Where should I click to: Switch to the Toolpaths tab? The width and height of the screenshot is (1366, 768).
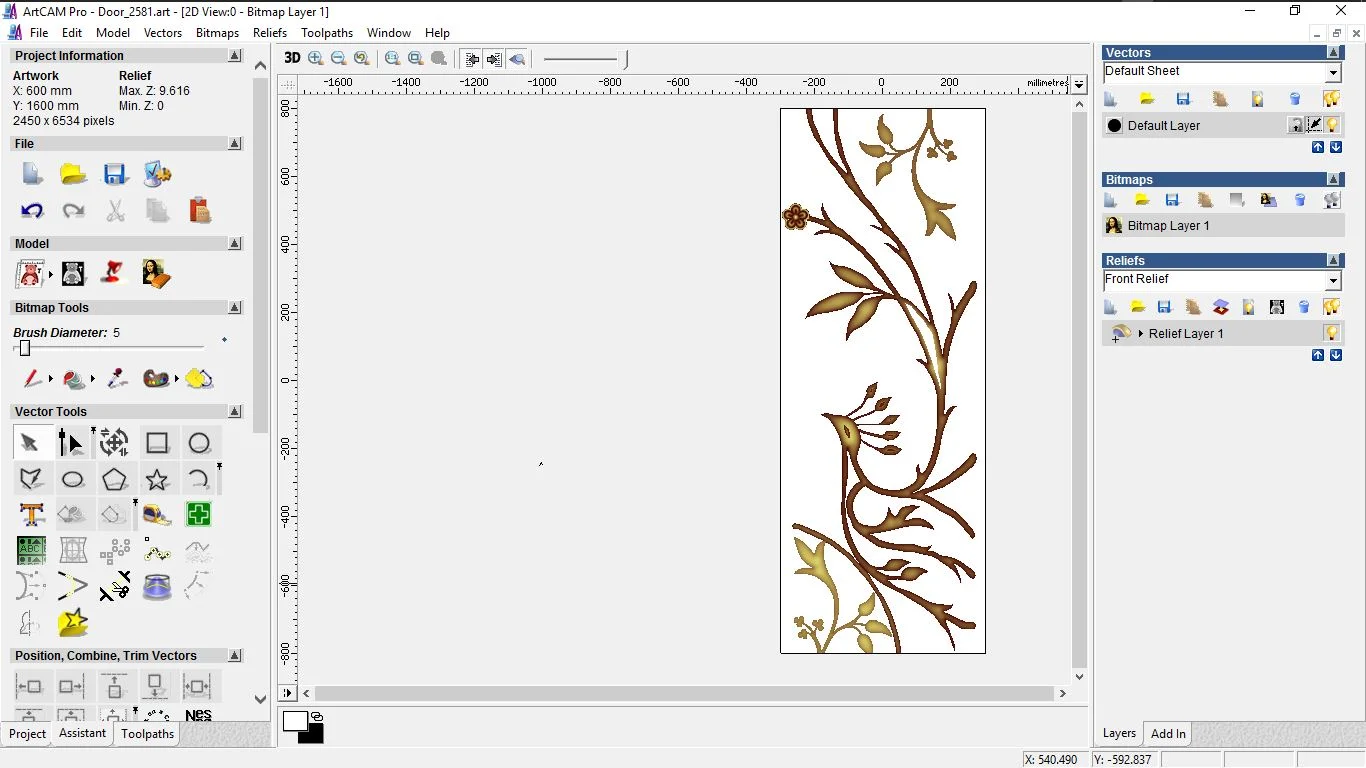tap(147, 734)
